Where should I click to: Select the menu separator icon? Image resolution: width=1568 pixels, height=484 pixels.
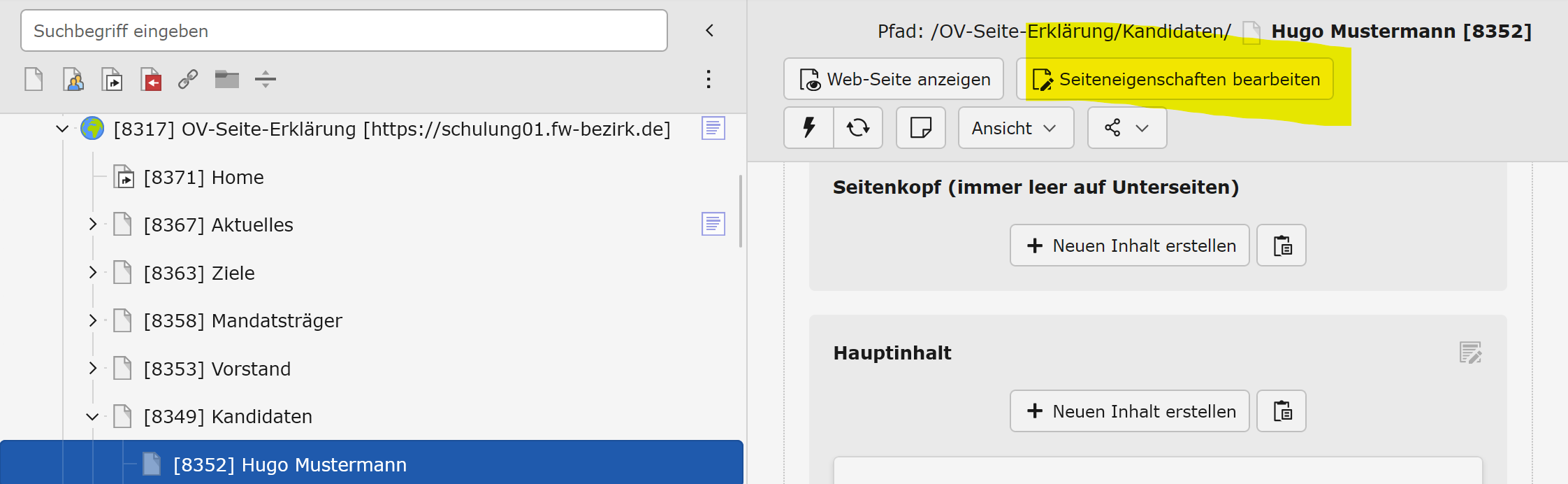(x=266, y=79)
